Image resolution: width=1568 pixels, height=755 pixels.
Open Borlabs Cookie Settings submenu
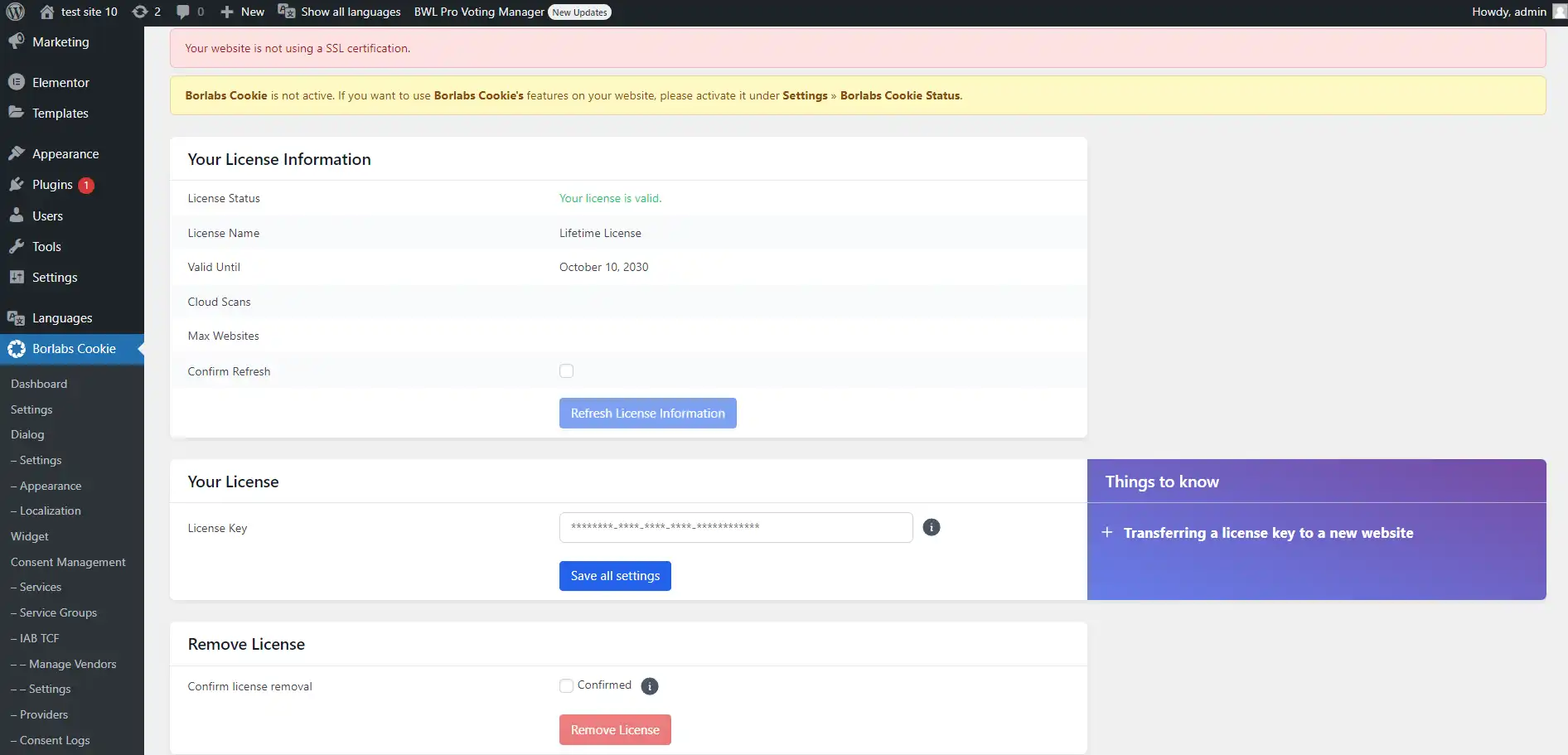(31, 409)
